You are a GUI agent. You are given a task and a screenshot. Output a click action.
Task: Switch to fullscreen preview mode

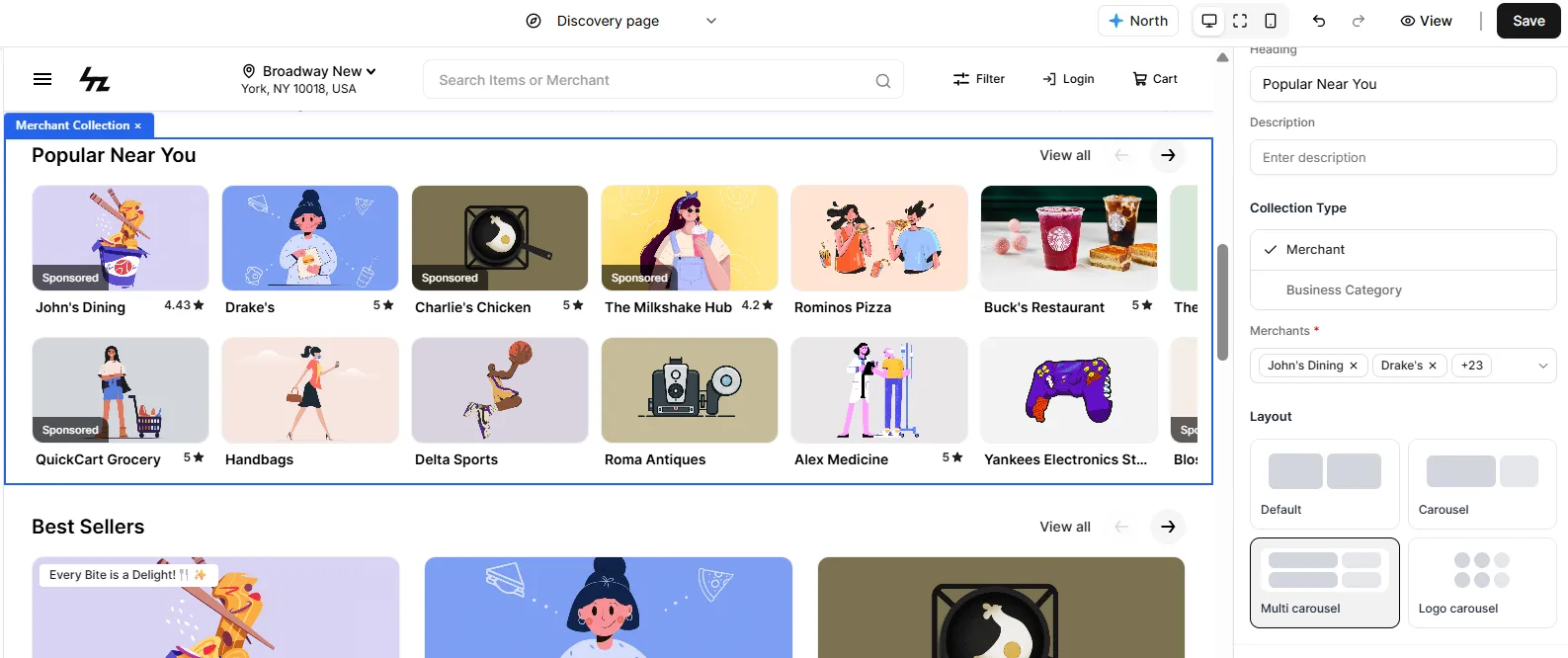(1240, 21)
